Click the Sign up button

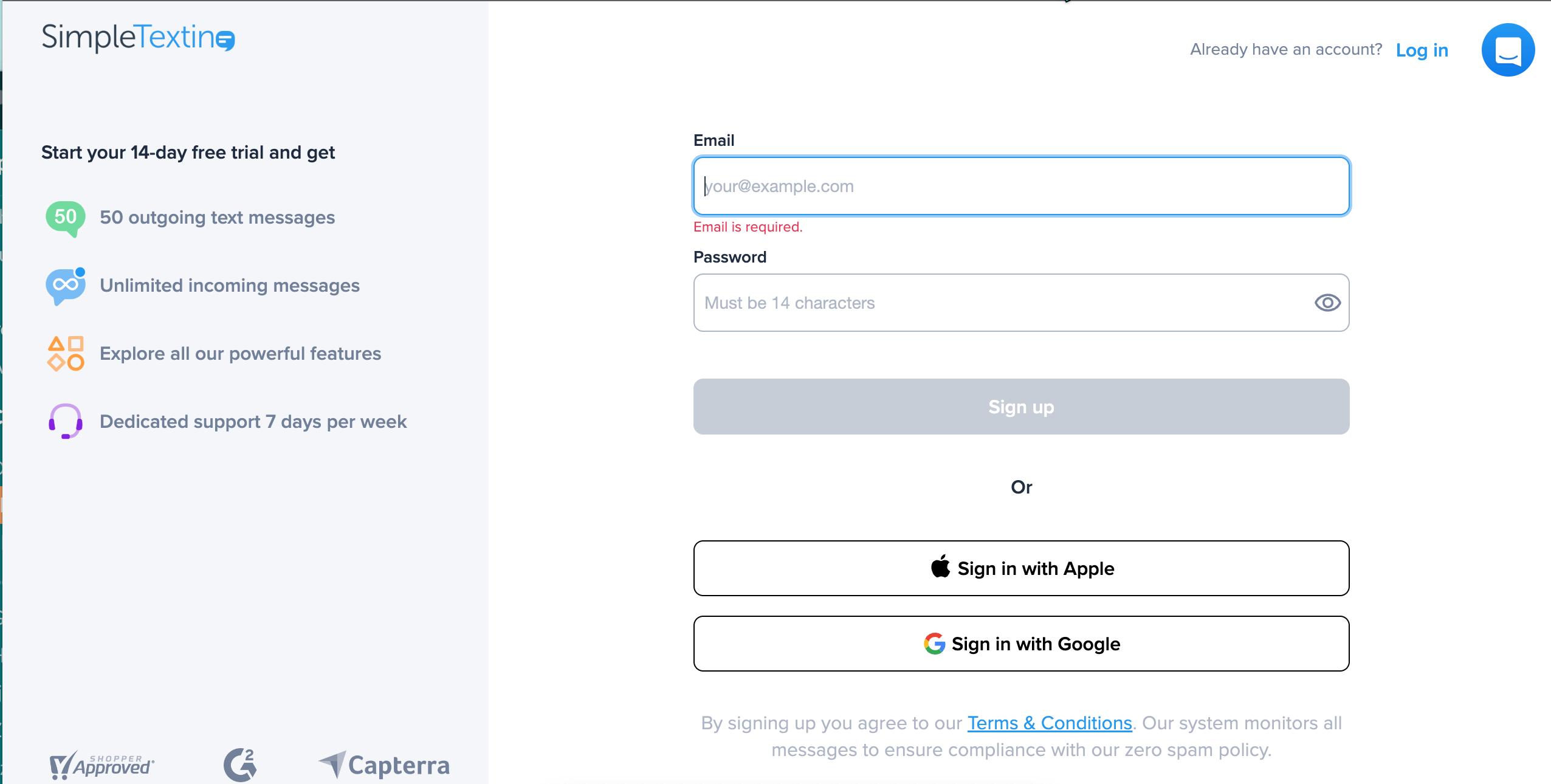[x=1021, y=407]
